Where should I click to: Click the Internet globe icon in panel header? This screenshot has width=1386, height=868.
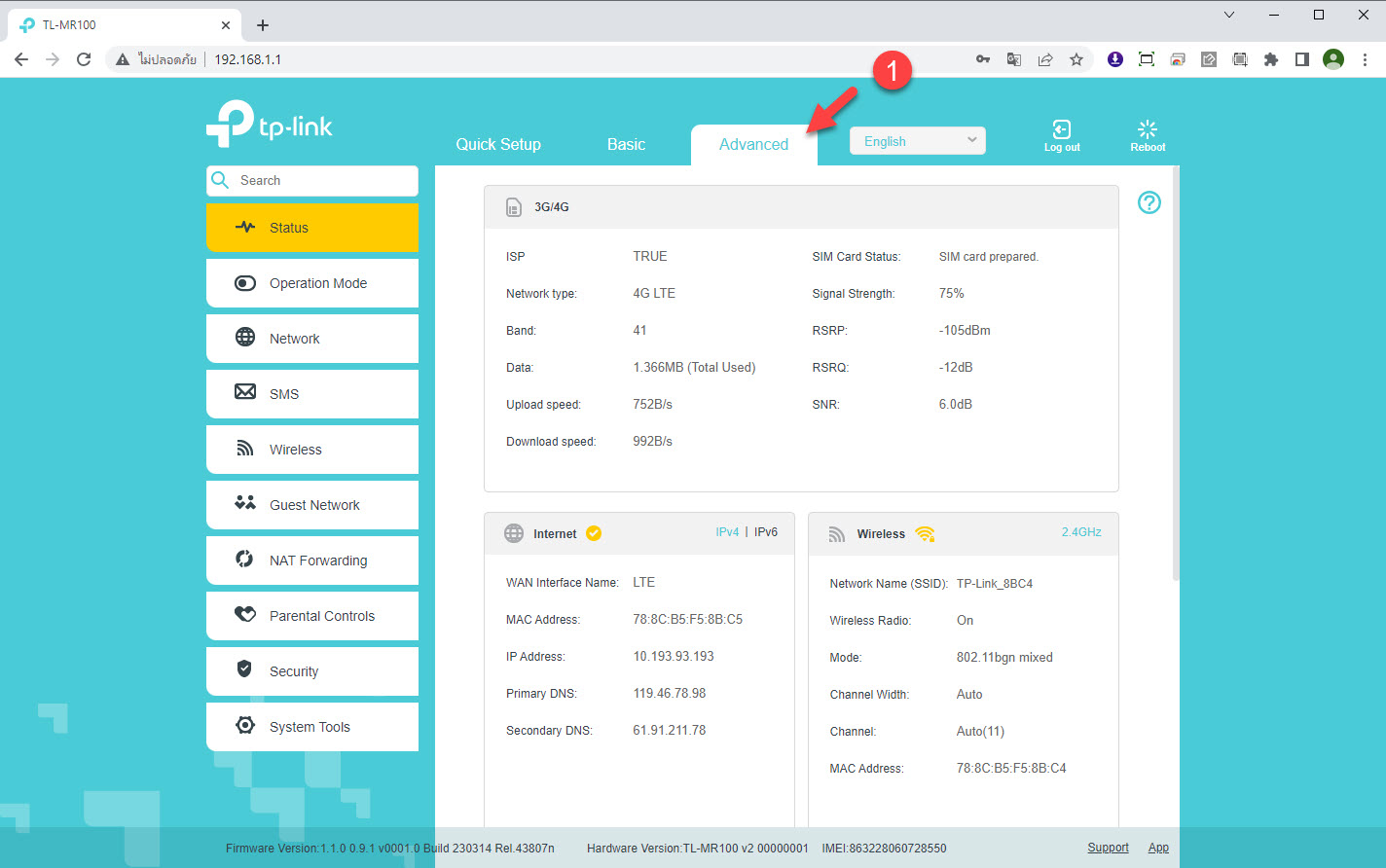514,533
